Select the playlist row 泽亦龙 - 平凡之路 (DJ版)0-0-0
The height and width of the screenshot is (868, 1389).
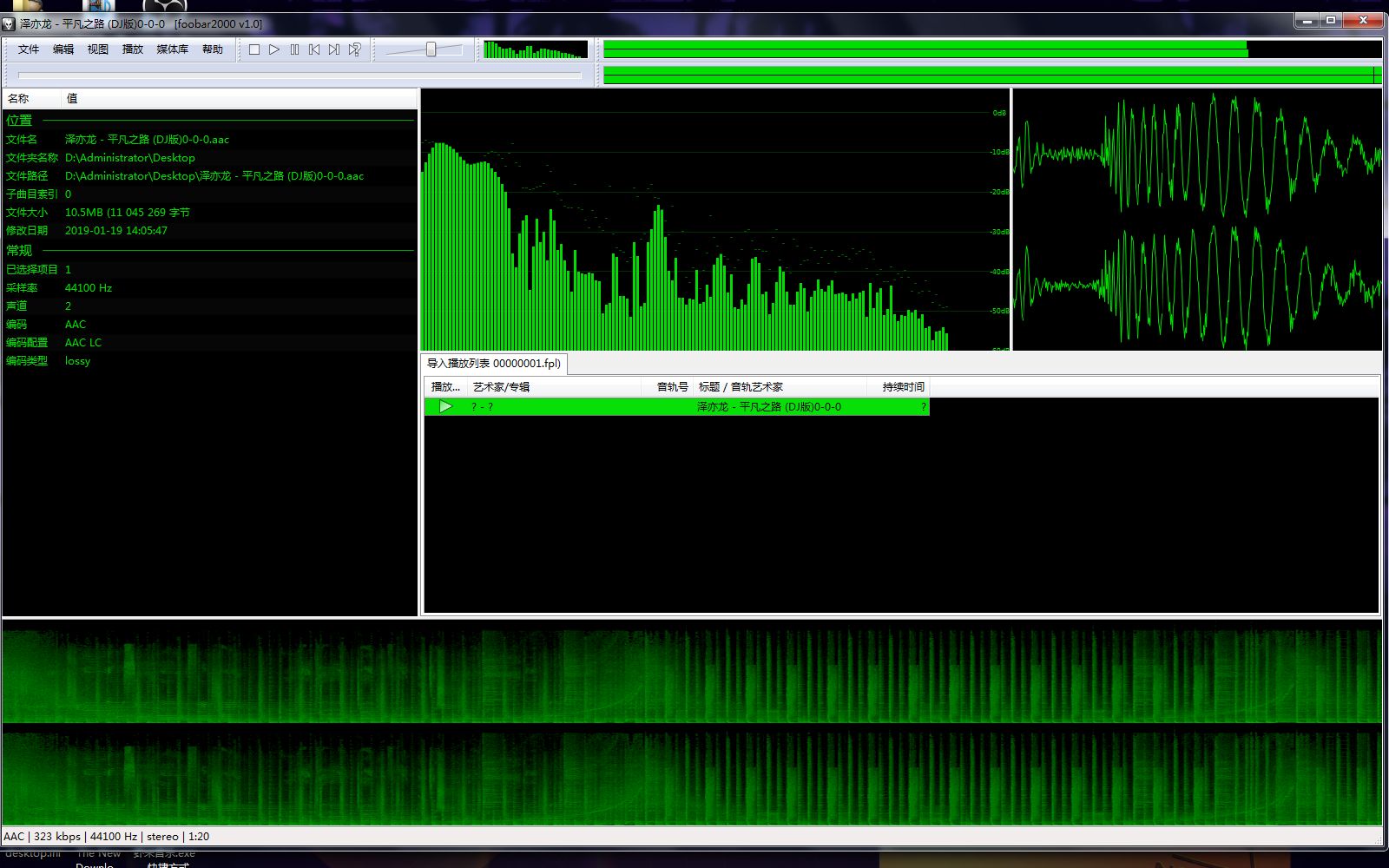tap(677, 406)
